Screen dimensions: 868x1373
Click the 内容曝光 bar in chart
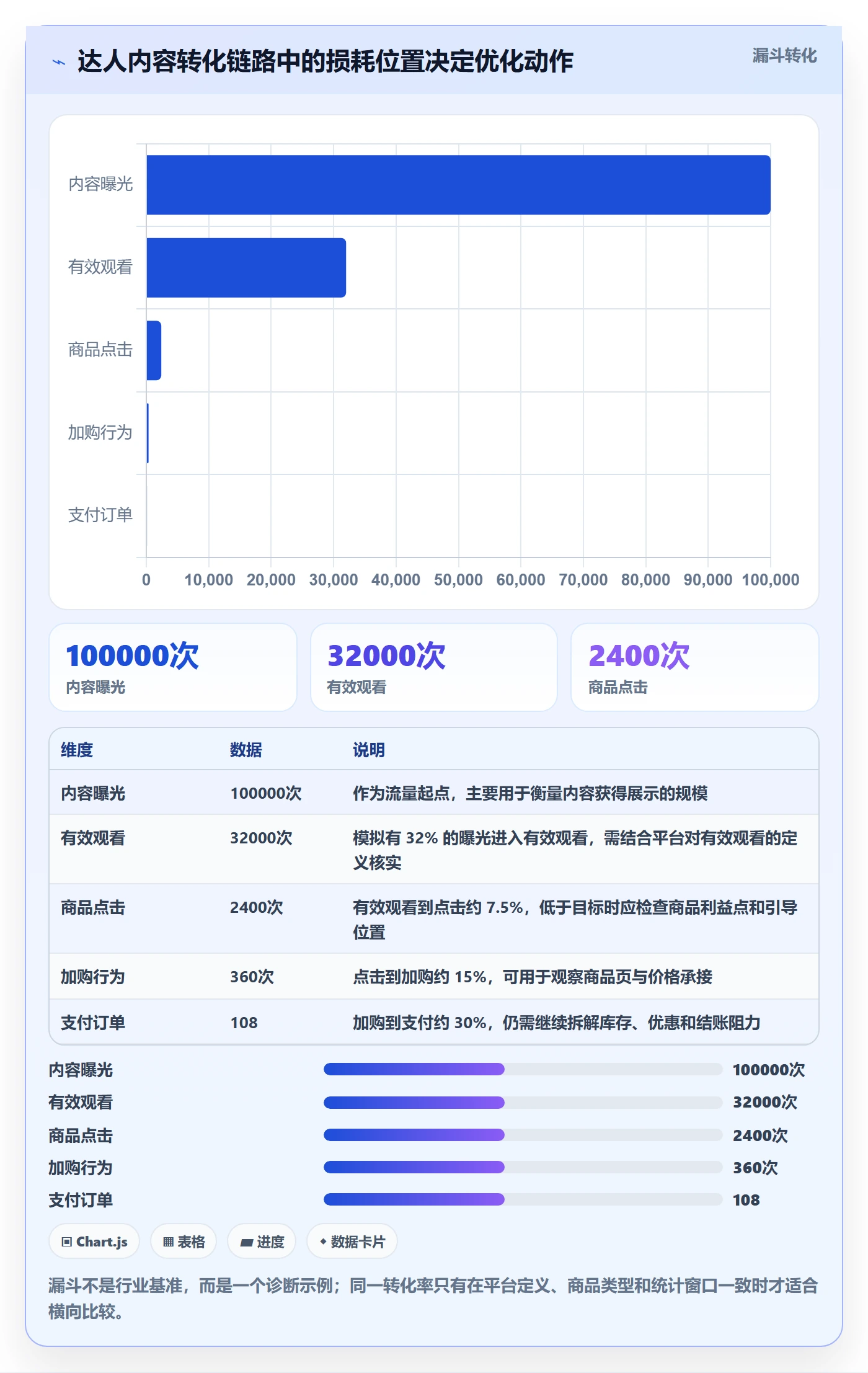coord(458,185)
